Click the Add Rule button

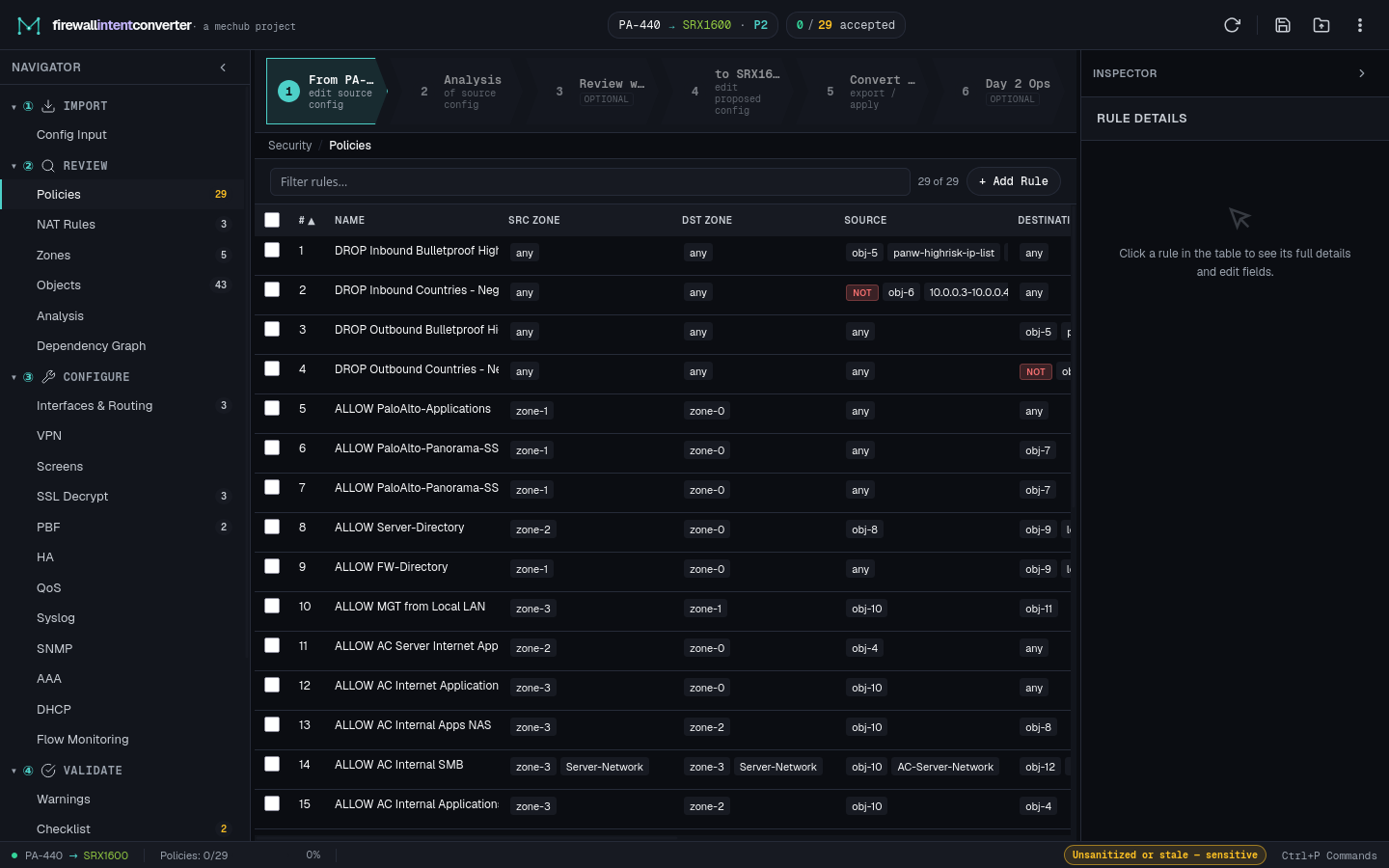click(1013, 181)
